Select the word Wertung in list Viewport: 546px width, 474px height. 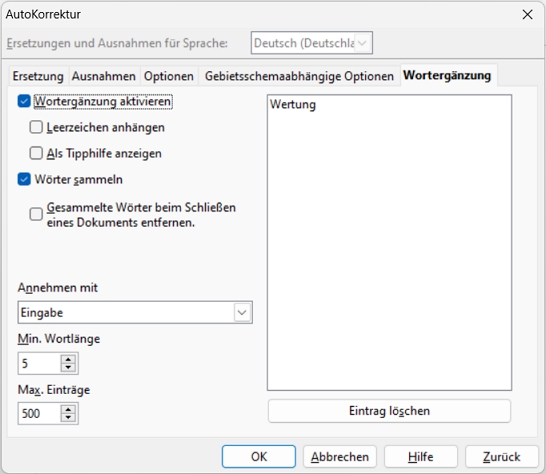[293, 104]
